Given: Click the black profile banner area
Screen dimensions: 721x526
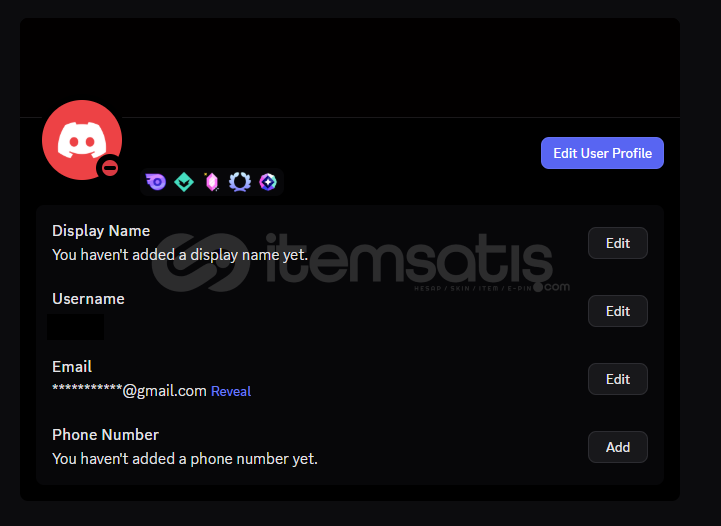Looking at the screenshot, I should tap(349, 68).
